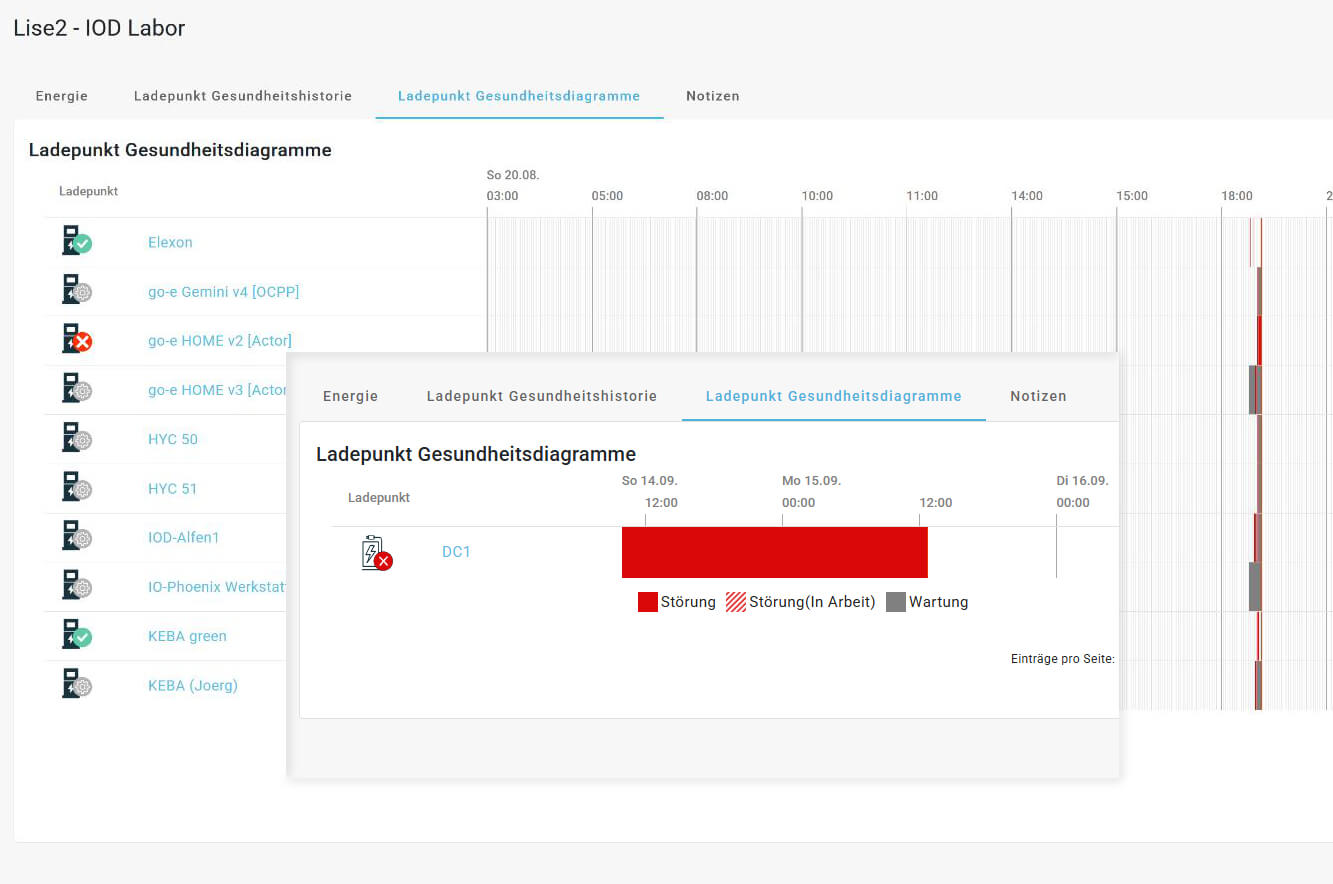
Task: Open the HYC 51 charge point link
Action: 172,488
